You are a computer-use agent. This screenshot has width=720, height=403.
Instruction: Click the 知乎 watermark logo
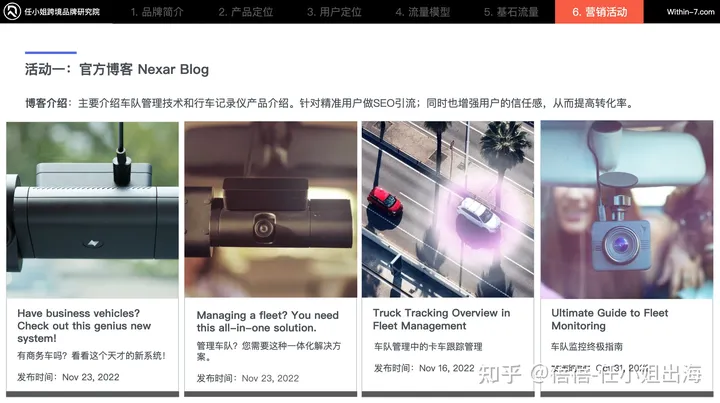point(500,374)
